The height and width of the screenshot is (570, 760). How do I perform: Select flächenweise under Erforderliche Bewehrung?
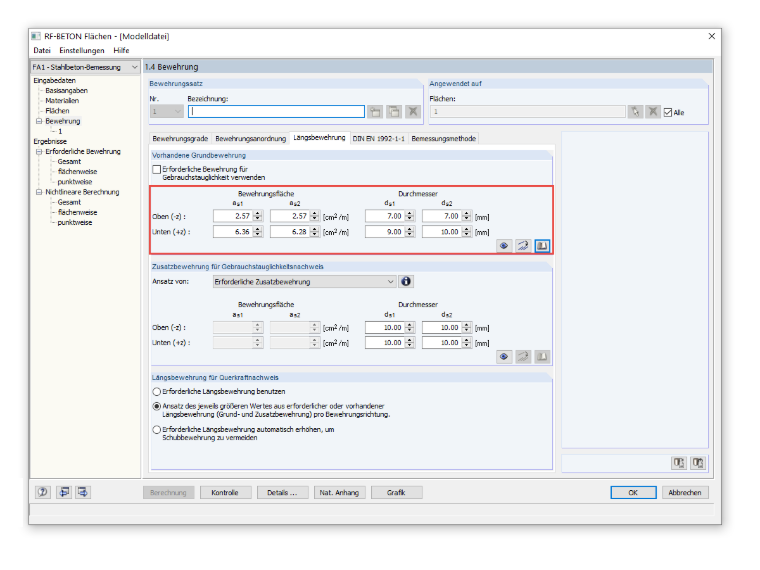[77, 172]
